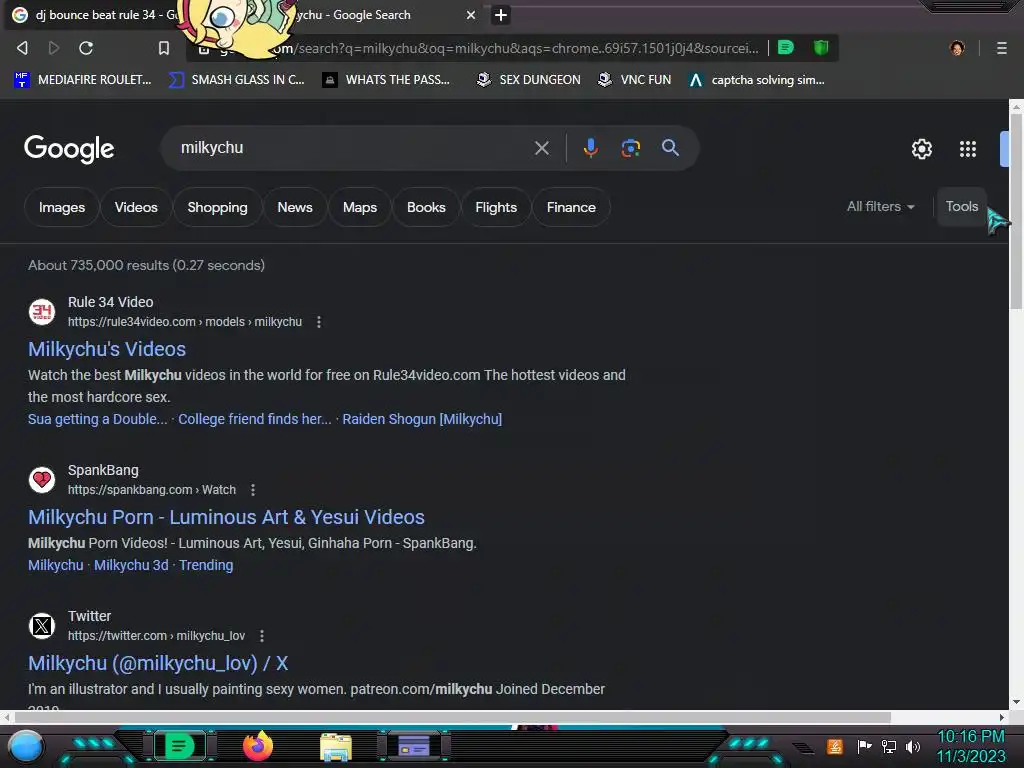The height and width of the screenshot is (768, 1024).
Task: Open File Explorer from the taskbar
Action: [336, 747]
